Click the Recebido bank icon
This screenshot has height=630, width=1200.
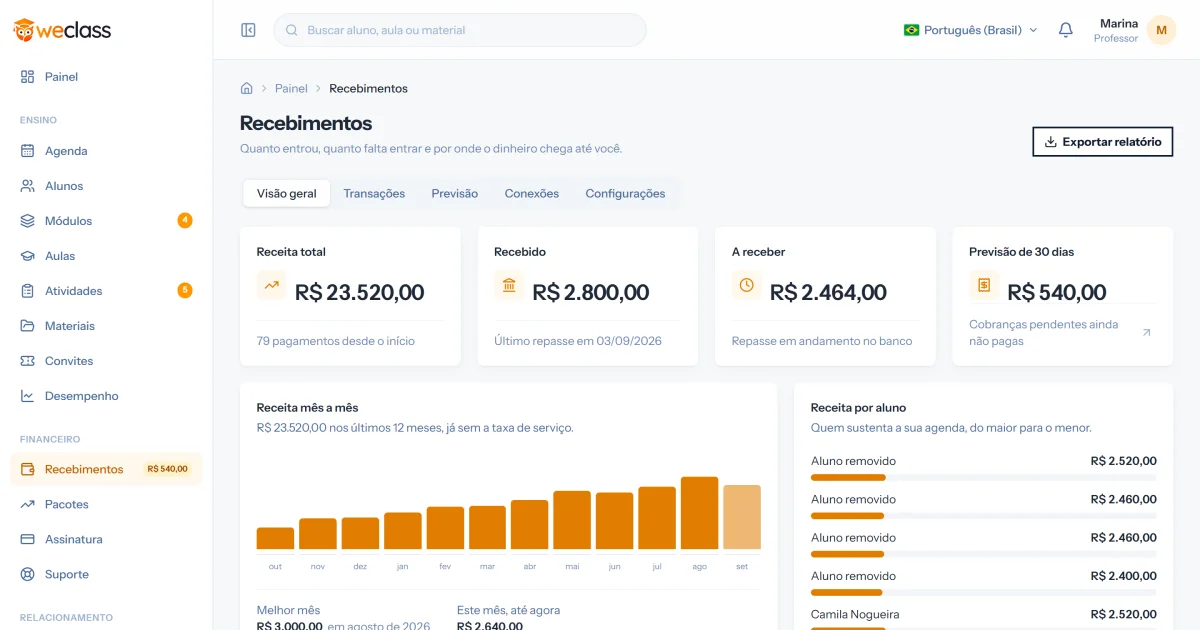click(509, 285)
